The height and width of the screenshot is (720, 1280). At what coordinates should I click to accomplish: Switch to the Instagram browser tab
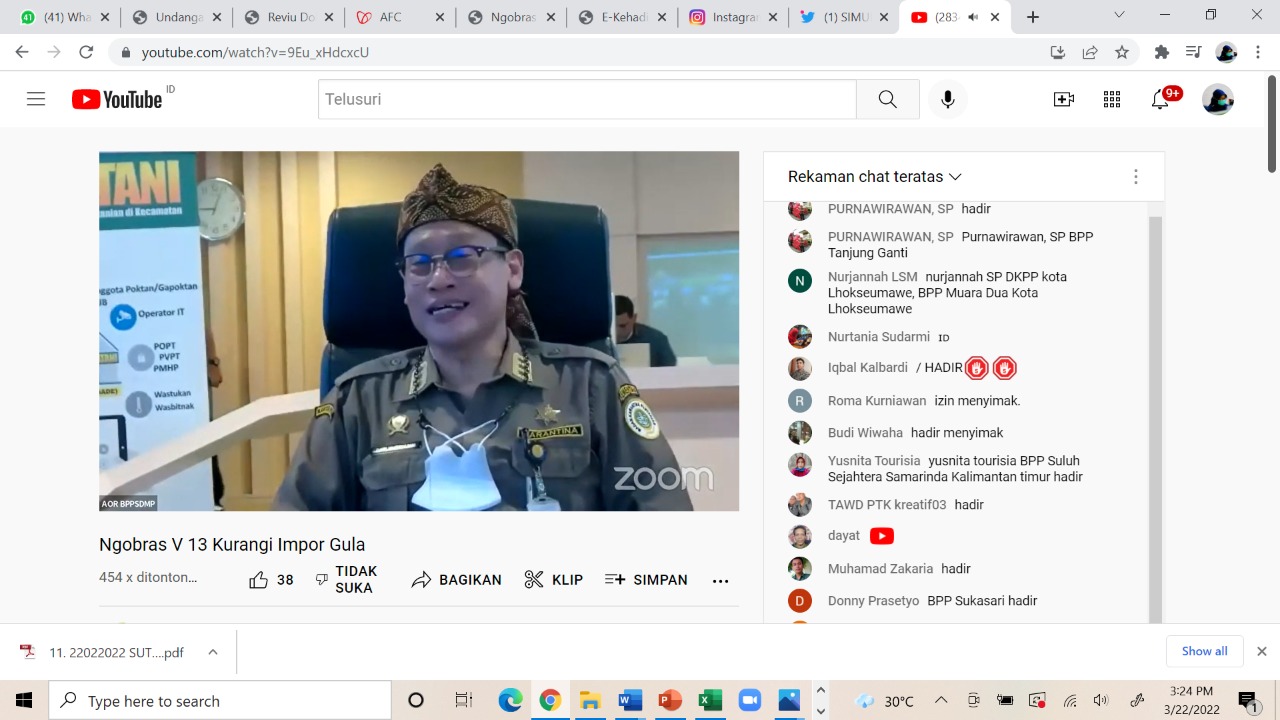click(734, 17)
